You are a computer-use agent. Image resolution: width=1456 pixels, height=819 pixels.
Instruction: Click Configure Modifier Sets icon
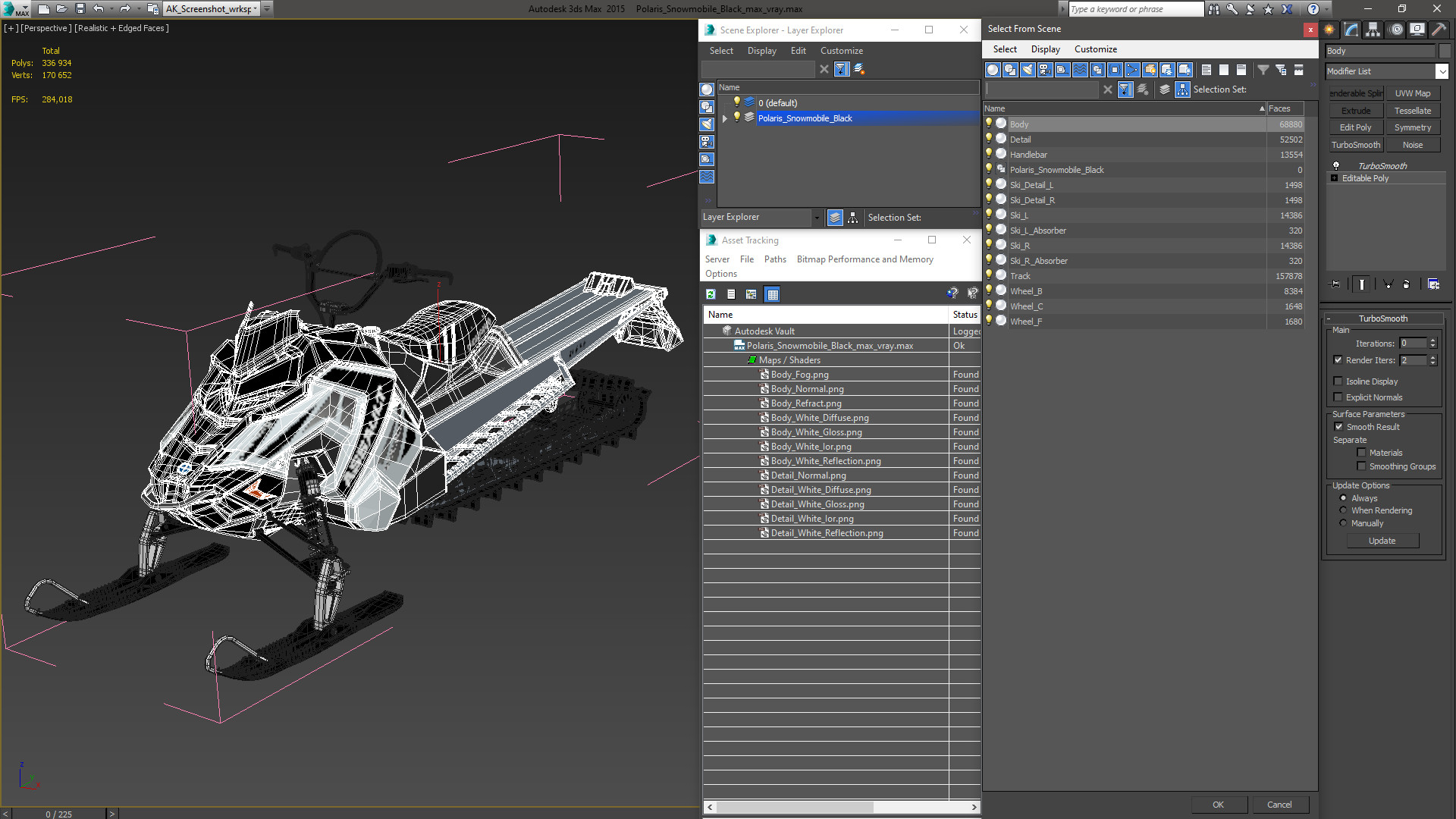pyautogui.click(x=1433, y=284)
